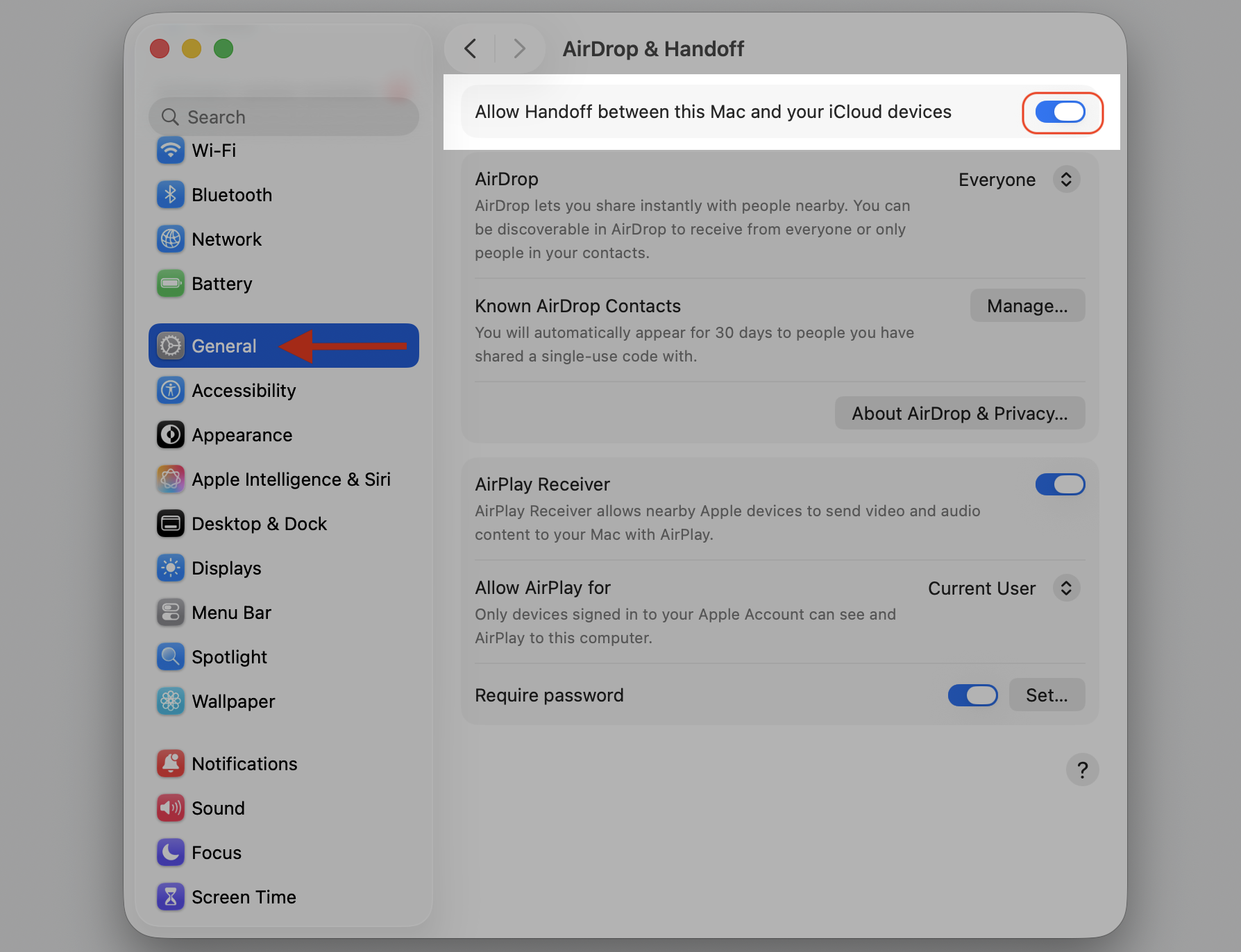Click "Screen Time" sidebar label
Image resolution: width=1241 pixels, height=952 pixels.
point(244,897)
